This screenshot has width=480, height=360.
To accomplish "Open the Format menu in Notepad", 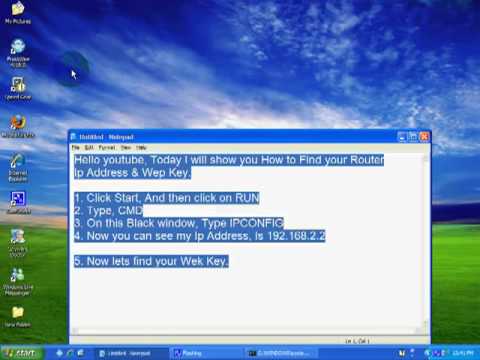I will [x=107, y=147].
